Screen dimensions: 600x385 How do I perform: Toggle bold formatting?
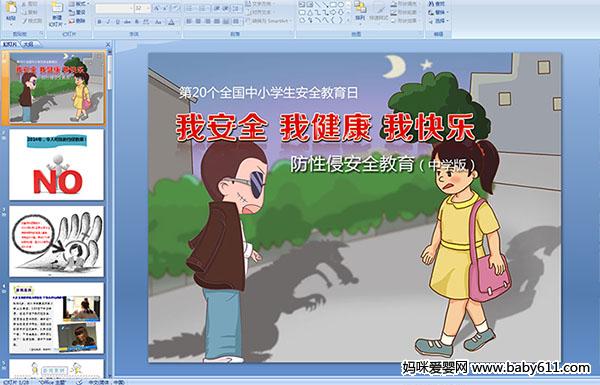tap(99, 22)
